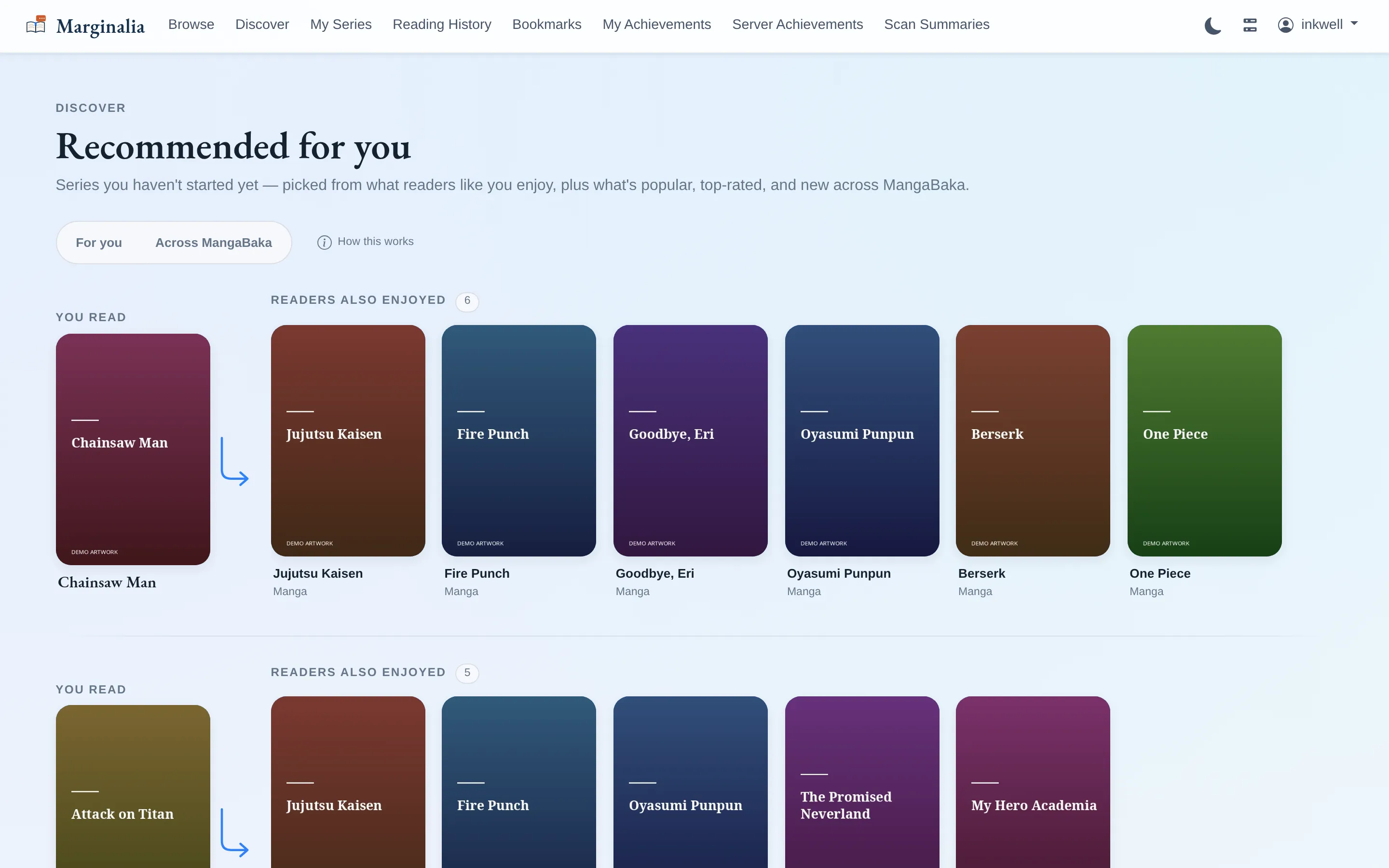Click Manga label under Berserk
This screenshot has width=1389, height=868.
(975, 591)
